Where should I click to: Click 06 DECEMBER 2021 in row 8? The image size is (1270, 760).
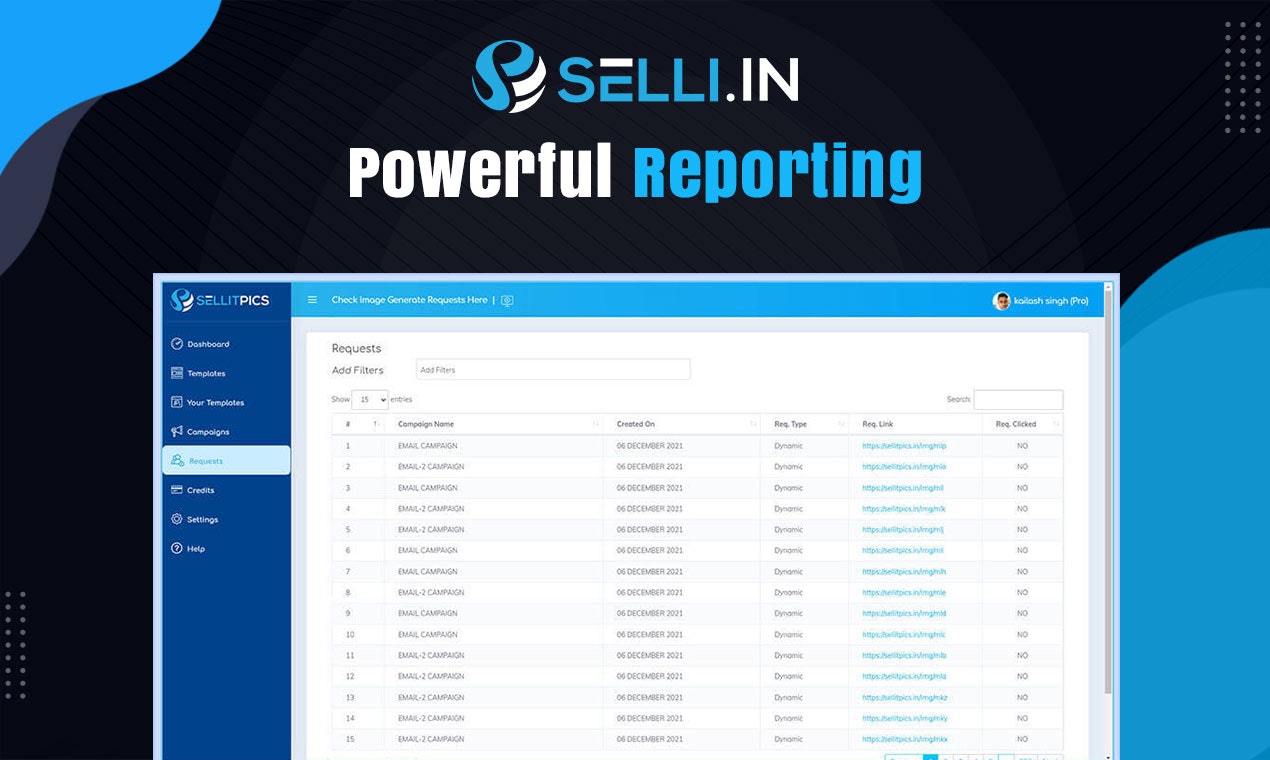point(650,592)
